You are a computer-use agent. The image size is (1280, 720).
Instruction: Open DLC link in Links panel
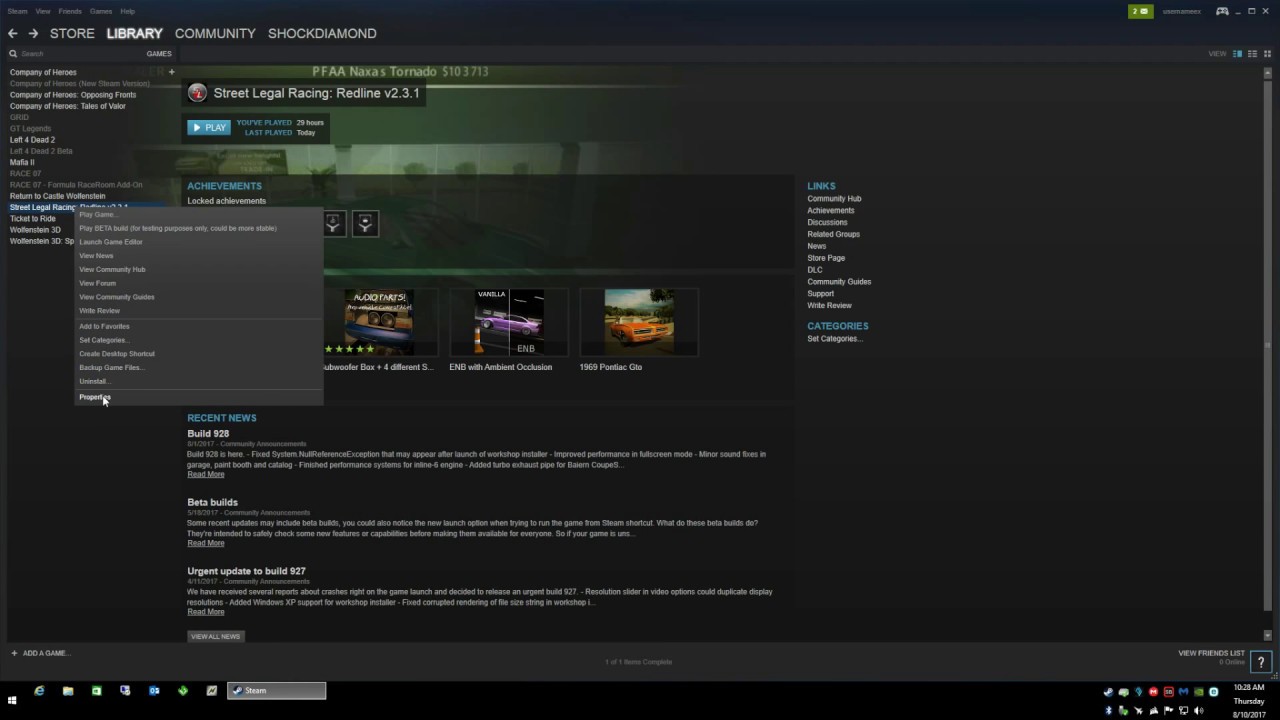coord(815,270)
